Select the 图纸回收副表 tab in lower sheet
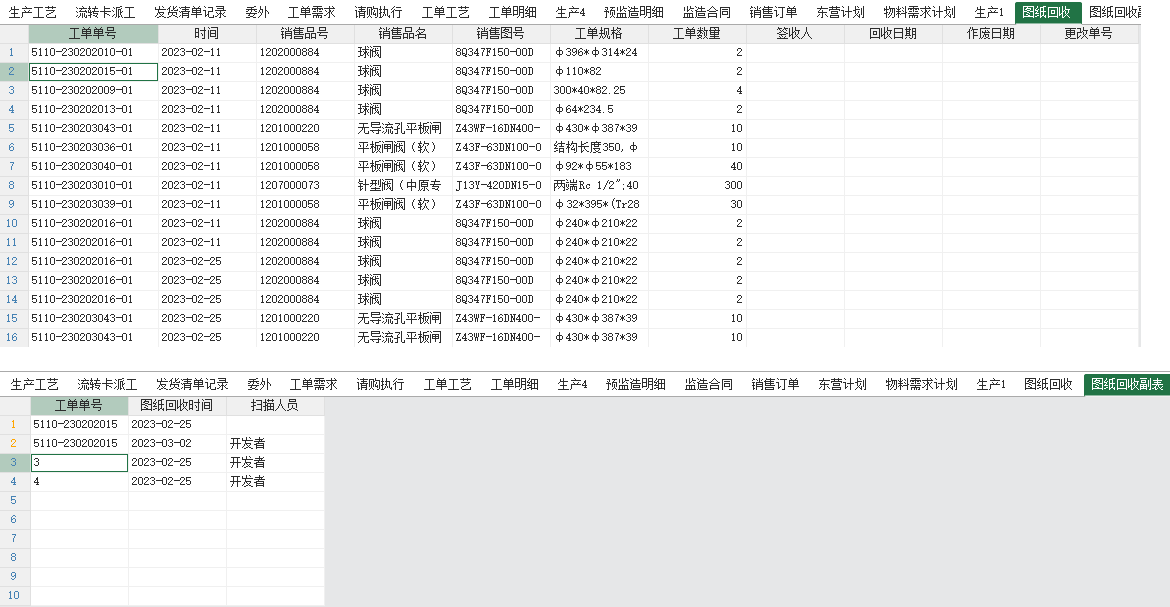This screenshot has width=1170, height=607. point(1127,385)
